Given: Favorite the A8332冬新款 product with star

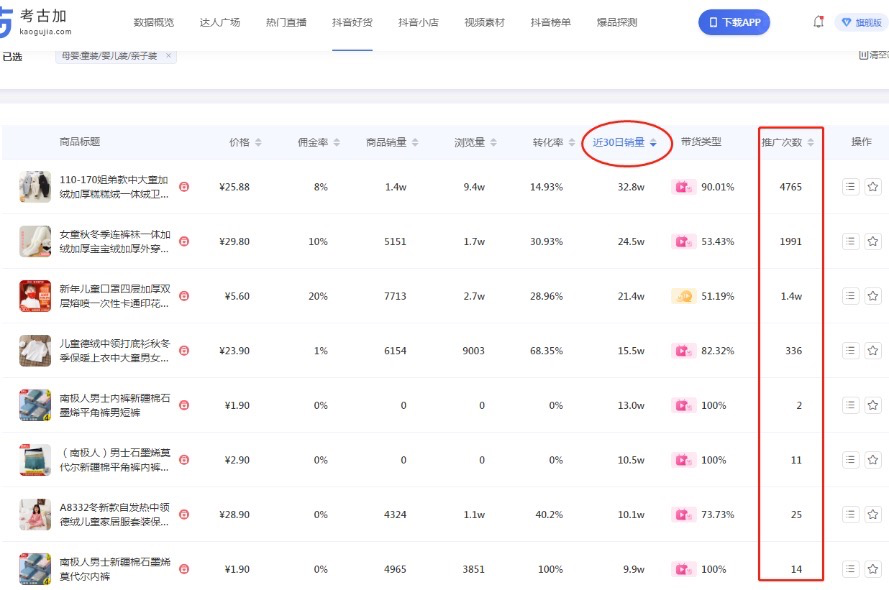Looking at the screenshot, I should click(x=873, y=514).
